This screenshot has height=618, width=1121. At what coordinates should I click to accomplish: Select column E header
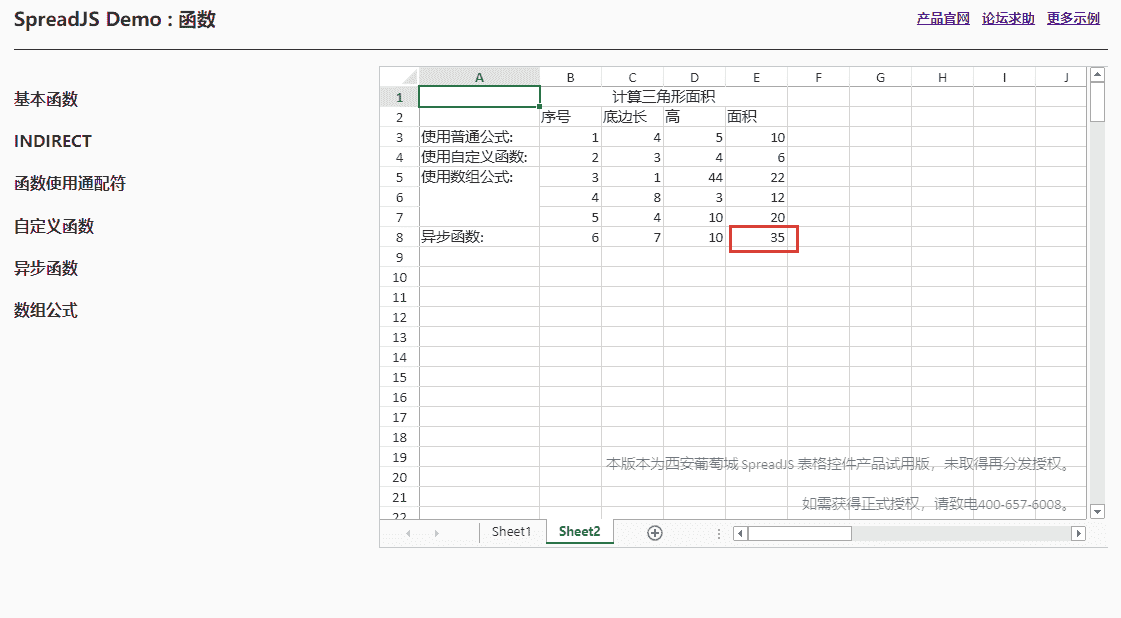(x=756, y=77)
